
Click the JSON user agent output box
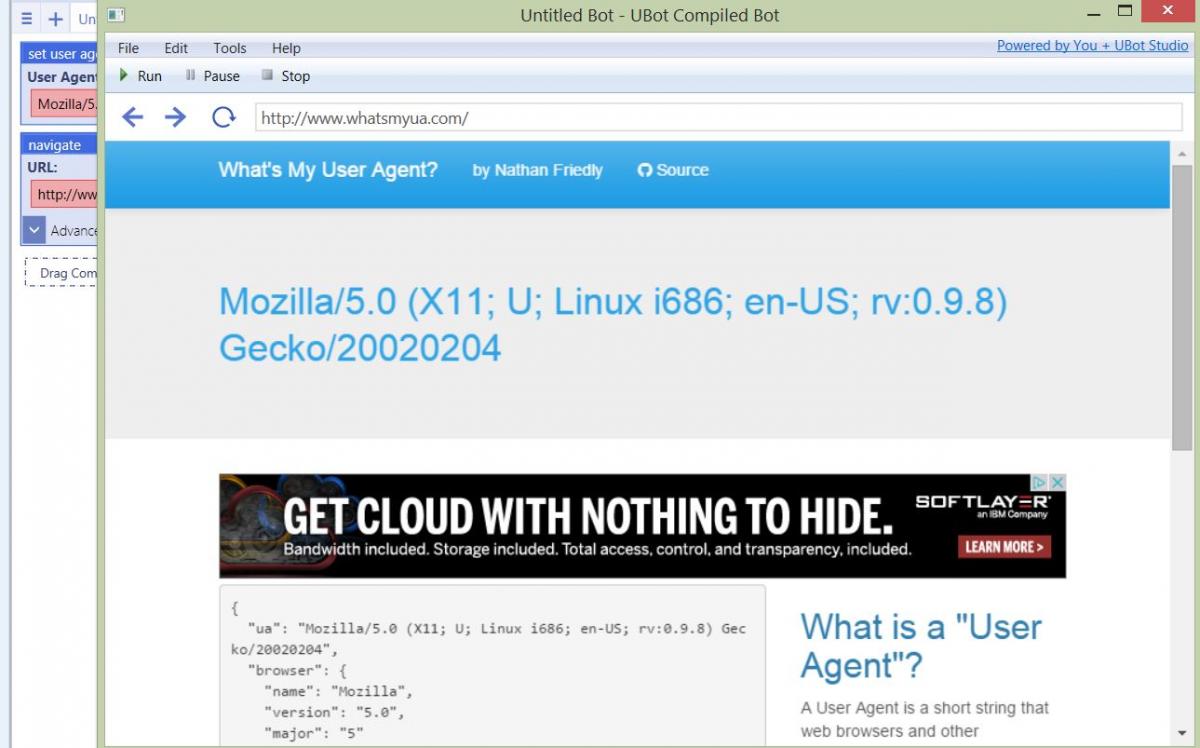point(493,665)
